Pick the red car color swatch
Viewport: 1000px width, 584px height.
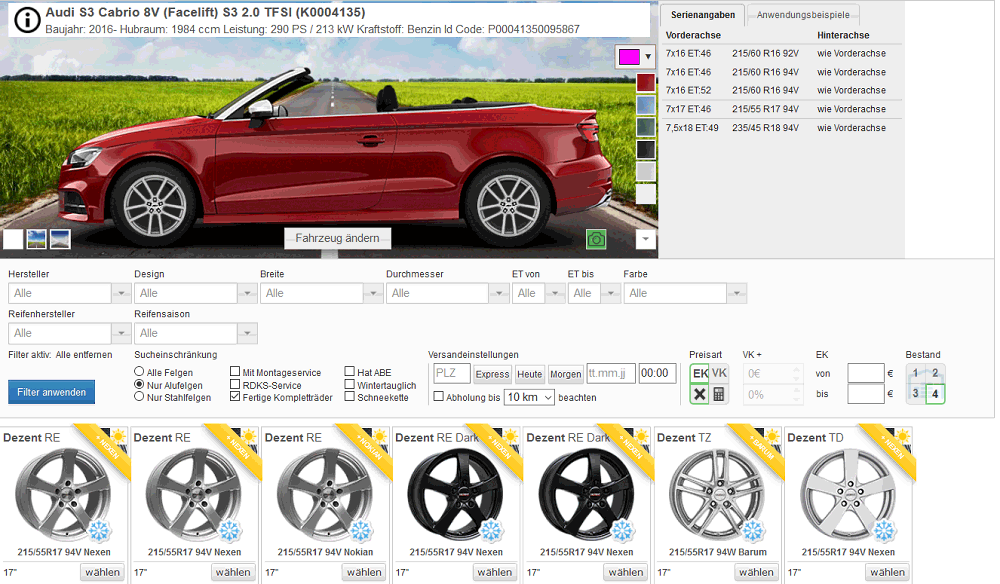point(645,83)
